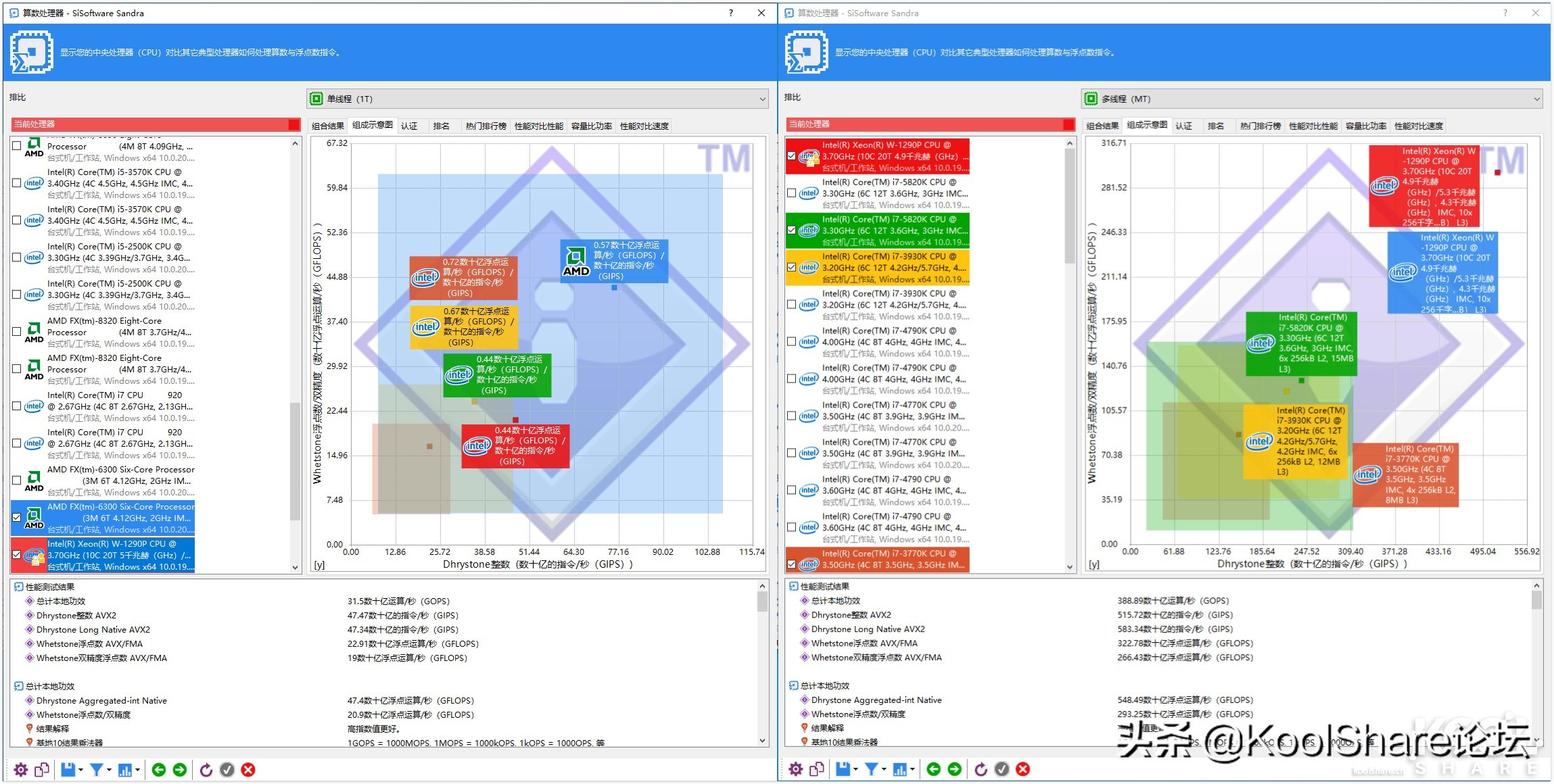Click the red cancel X icon in right toolbar
This screenshot has height=784, width=1554.
1023,769
